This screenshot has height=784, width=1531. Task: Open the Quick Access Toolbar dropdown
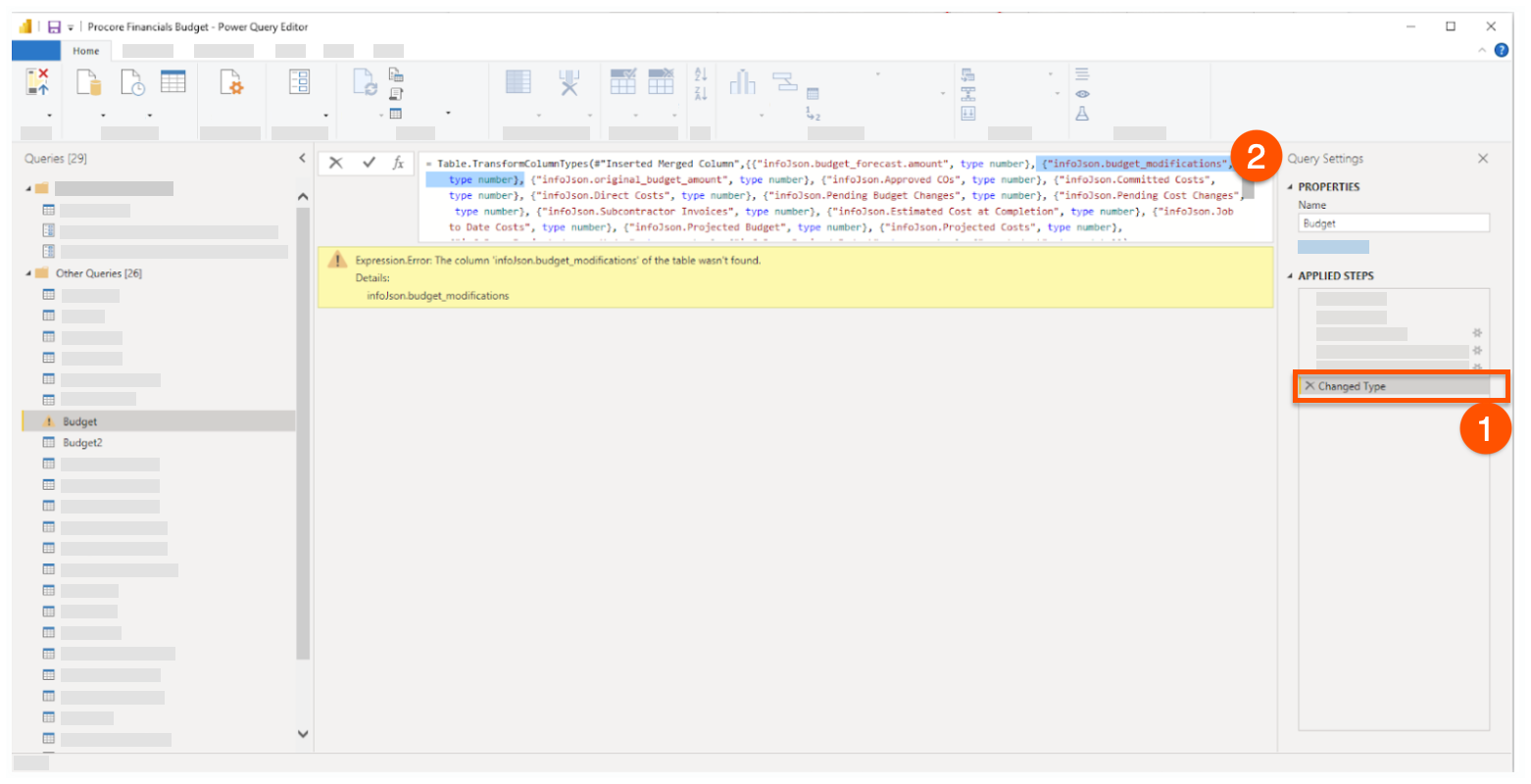click(x=70, y=27)
